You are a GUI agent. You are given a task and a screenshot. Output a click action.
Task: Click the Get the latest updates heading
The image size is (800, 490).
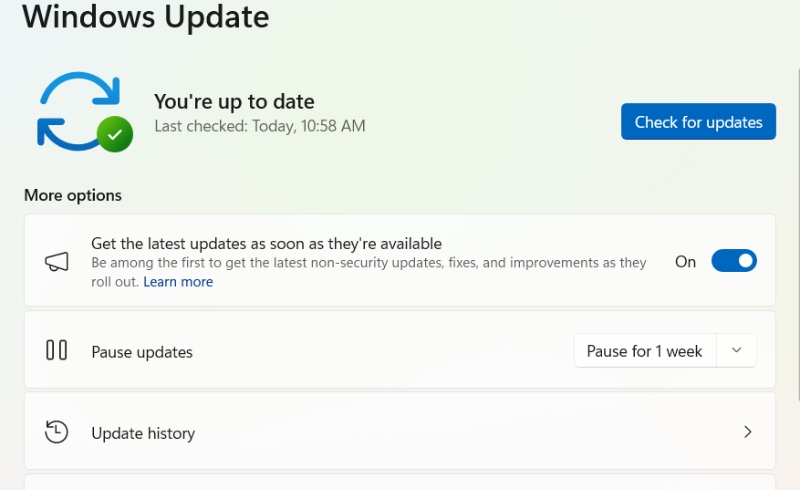coord(266,243)
